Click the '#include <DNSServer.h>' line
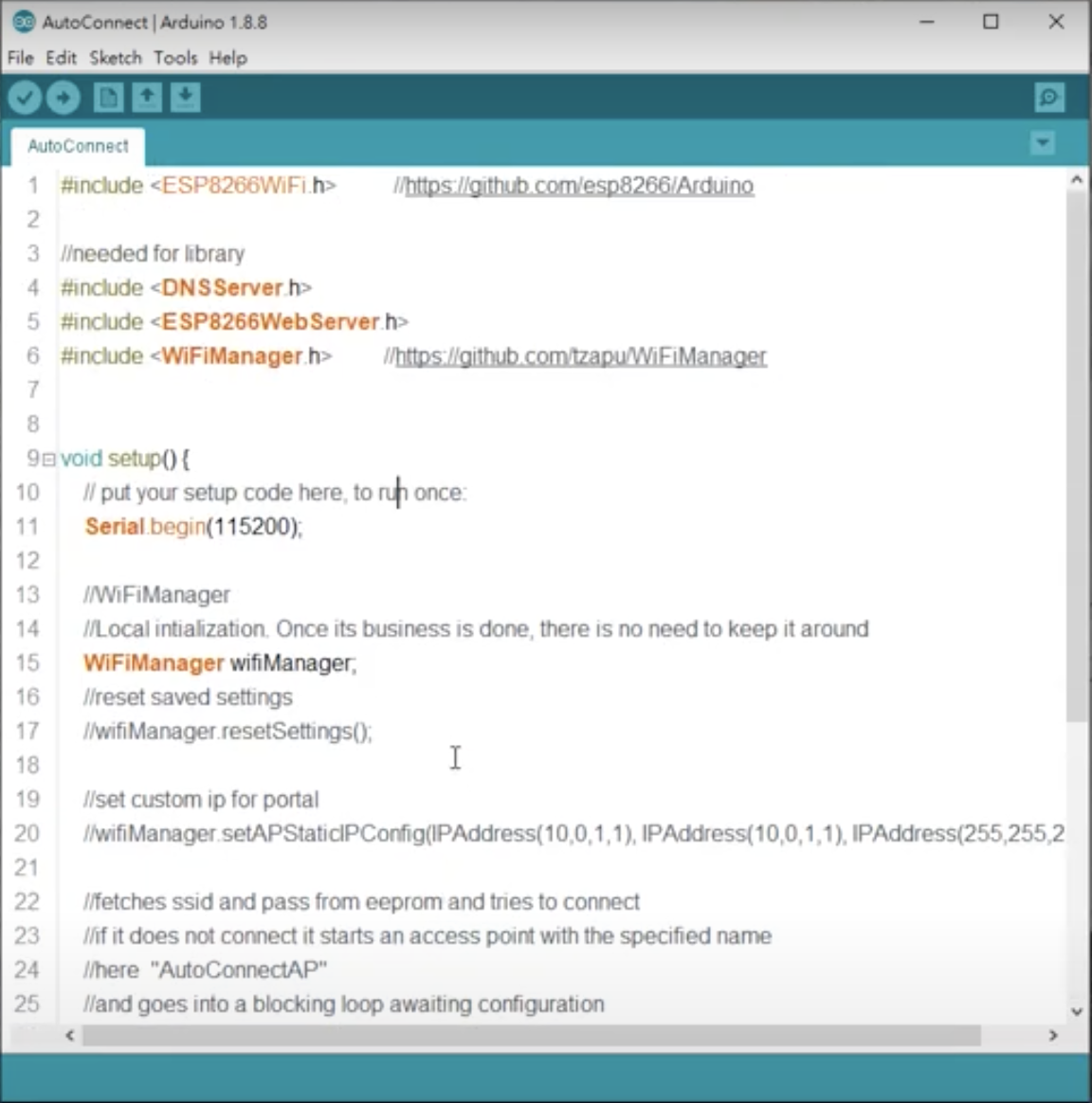 coord(187,288)
